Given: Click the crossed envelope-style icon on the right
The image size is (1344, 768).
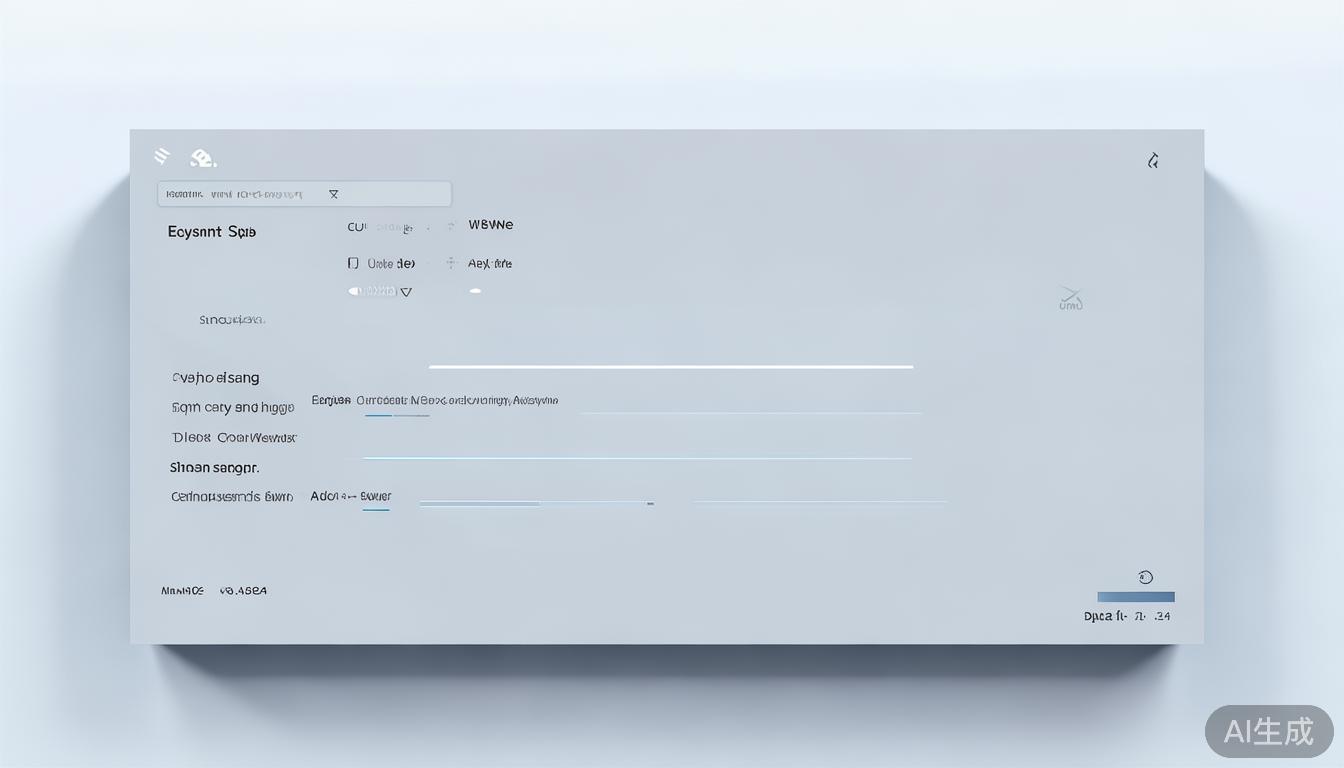Looking at the screenshot, I should (1071, 297).
